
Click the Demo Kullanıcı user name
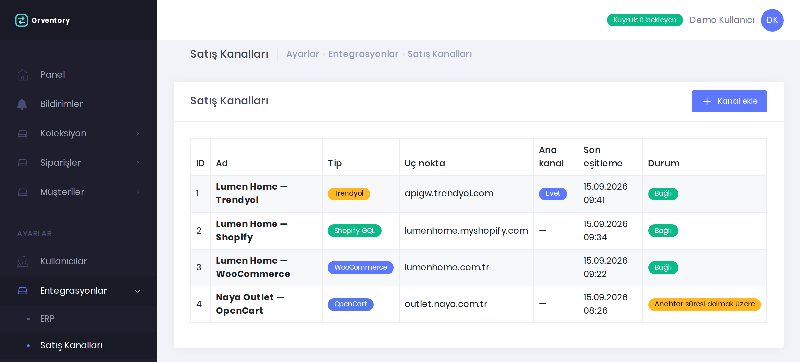(721, 20)
